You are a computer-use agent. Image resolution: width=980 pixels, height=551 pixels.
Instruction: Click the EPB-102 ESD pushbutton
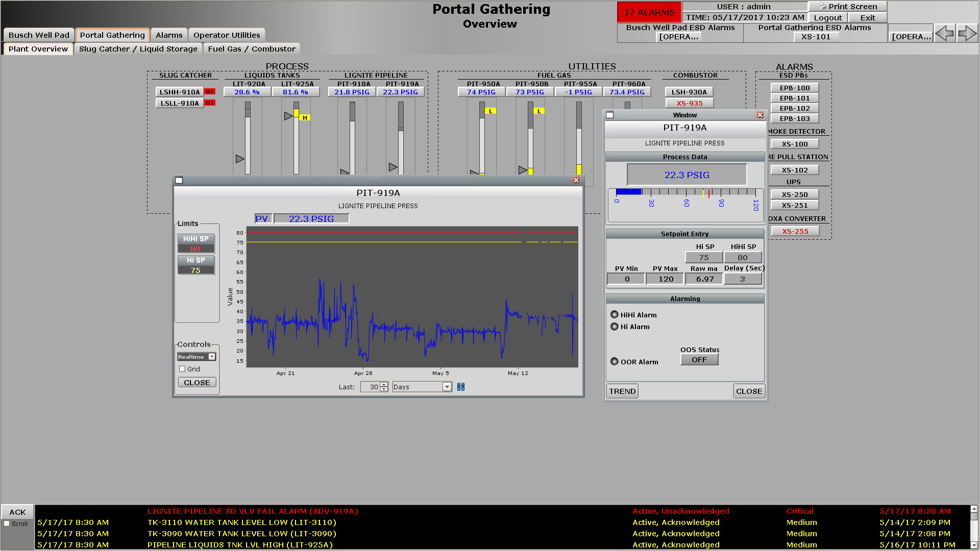coord(794,108)
